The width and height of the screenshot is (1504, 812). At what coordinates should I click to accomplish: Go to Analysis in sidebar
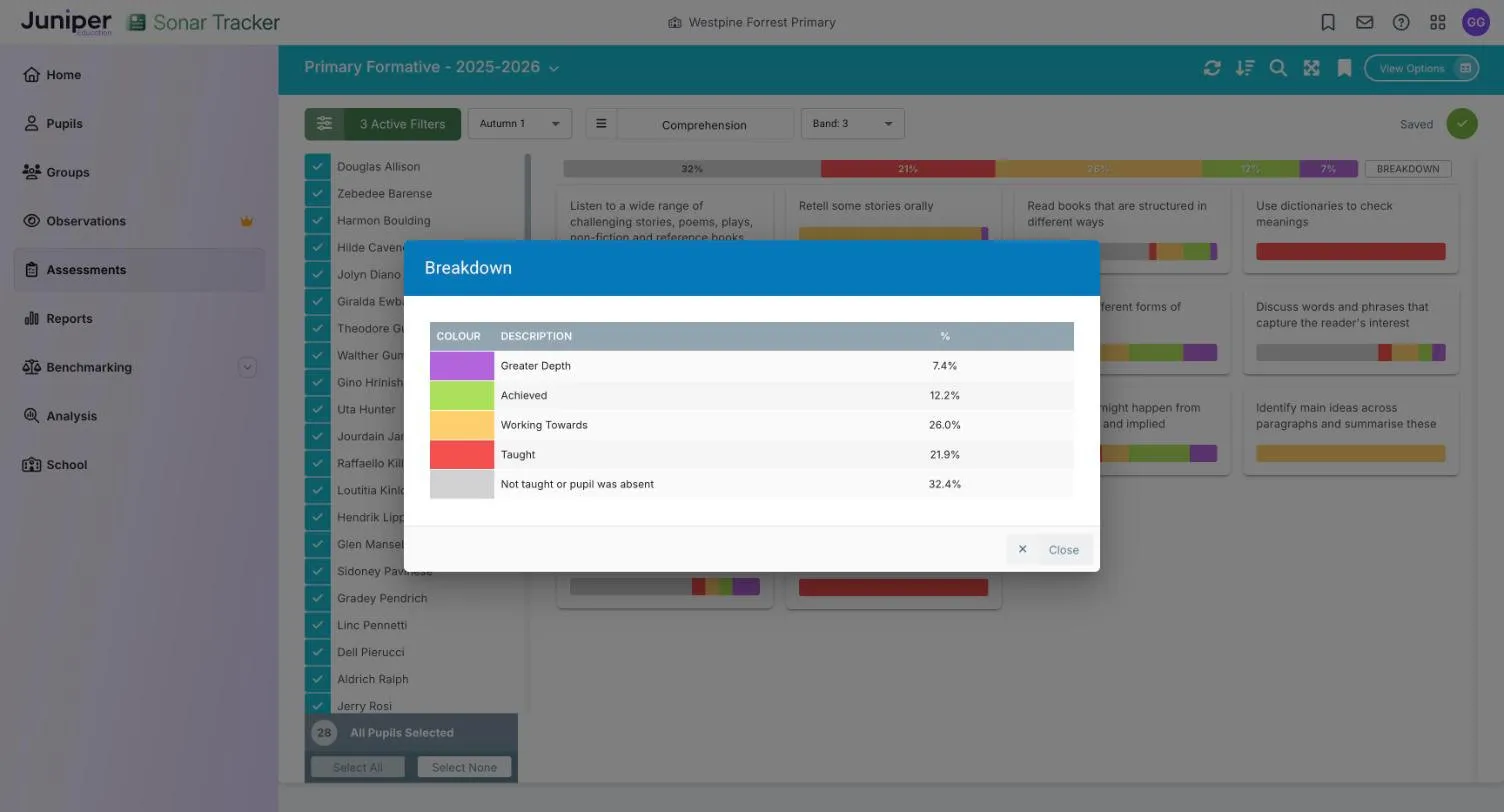pos(139,416)
